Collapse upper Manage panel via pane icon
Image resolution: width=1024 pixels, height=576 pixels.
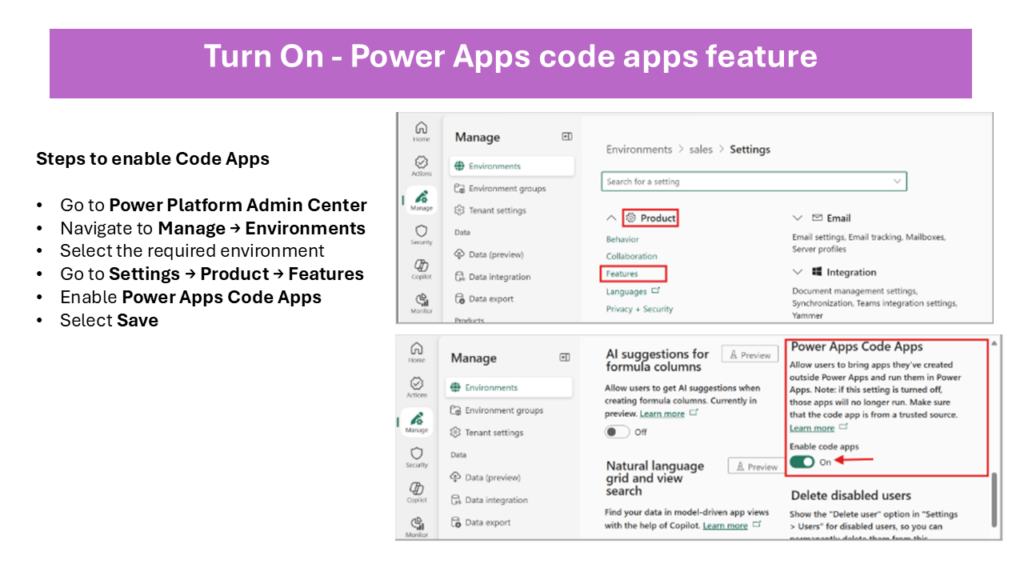tap(566, 137)
